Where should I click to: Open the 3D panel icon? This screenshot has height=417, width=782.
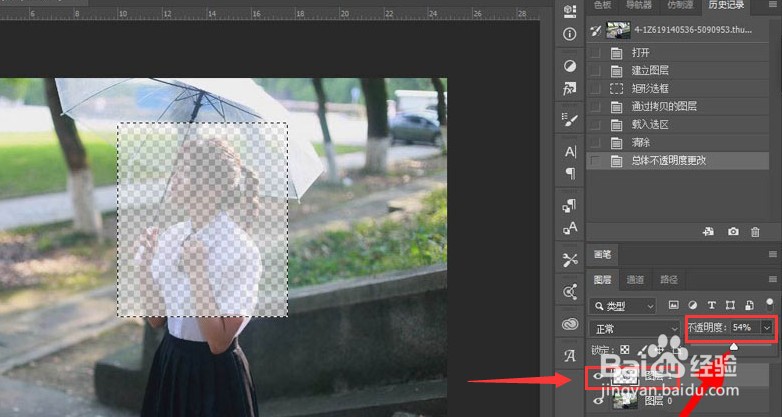pos(570,10)
